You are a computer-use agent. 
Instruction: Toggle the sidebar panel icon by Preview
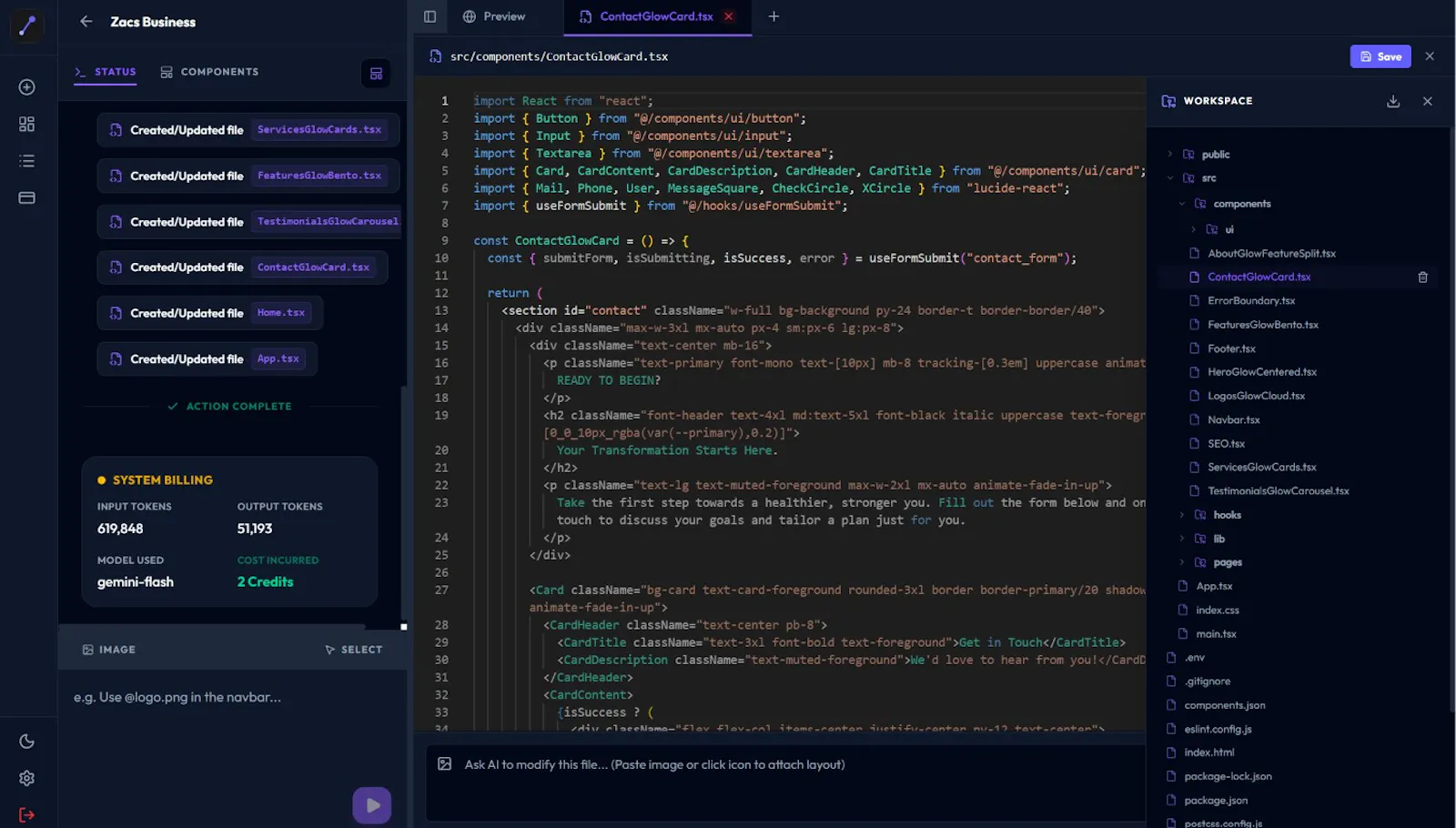pos(430,16)
